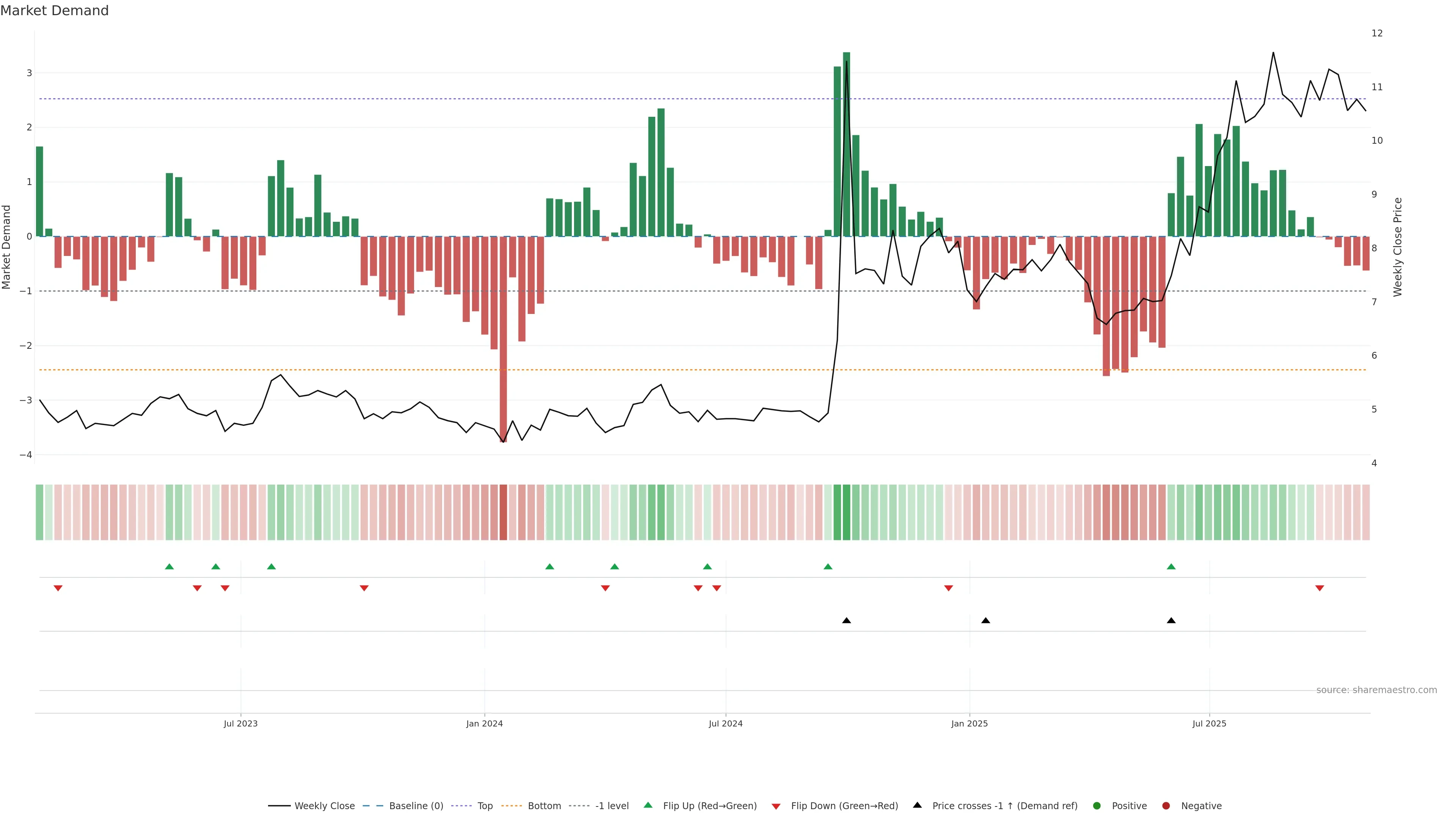Viewport: 1456px width, 819px height.
Task: Click the Jul 2025 x-axis label
Action: point(1209,723)
